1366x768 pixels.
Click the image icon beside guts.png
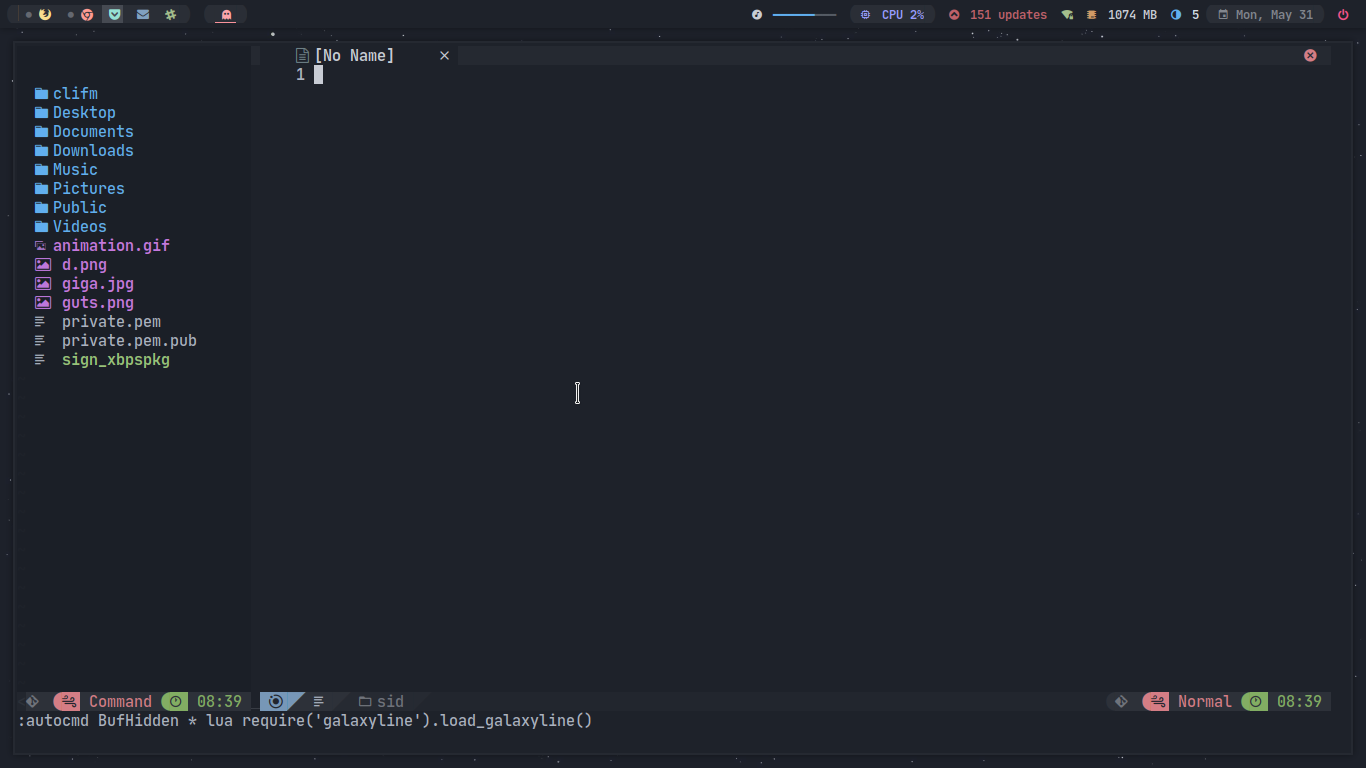(x=42, y=302)
